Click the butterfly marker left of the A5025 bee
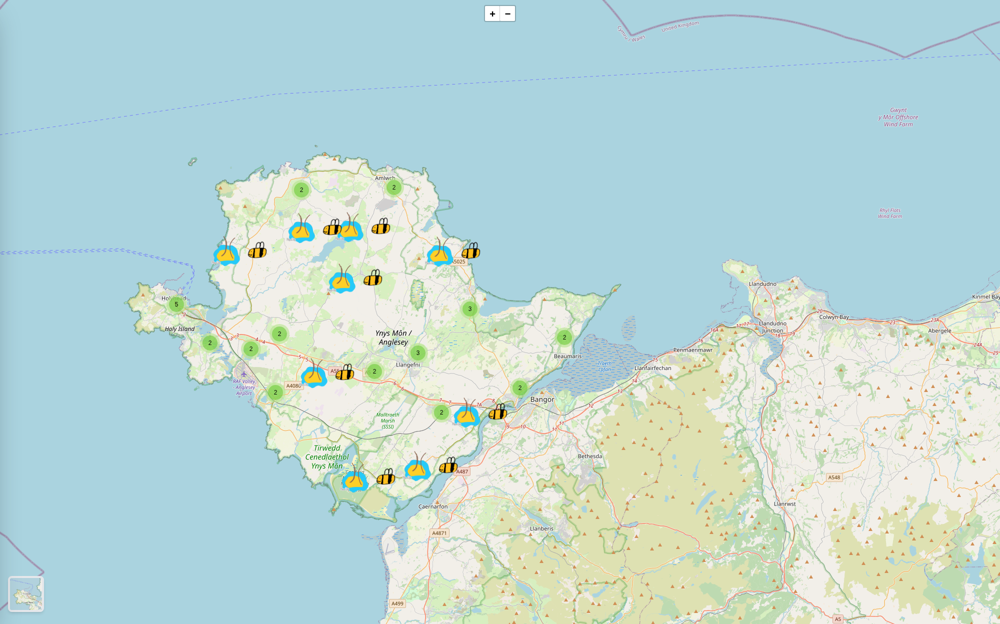 tap(439, 254)
